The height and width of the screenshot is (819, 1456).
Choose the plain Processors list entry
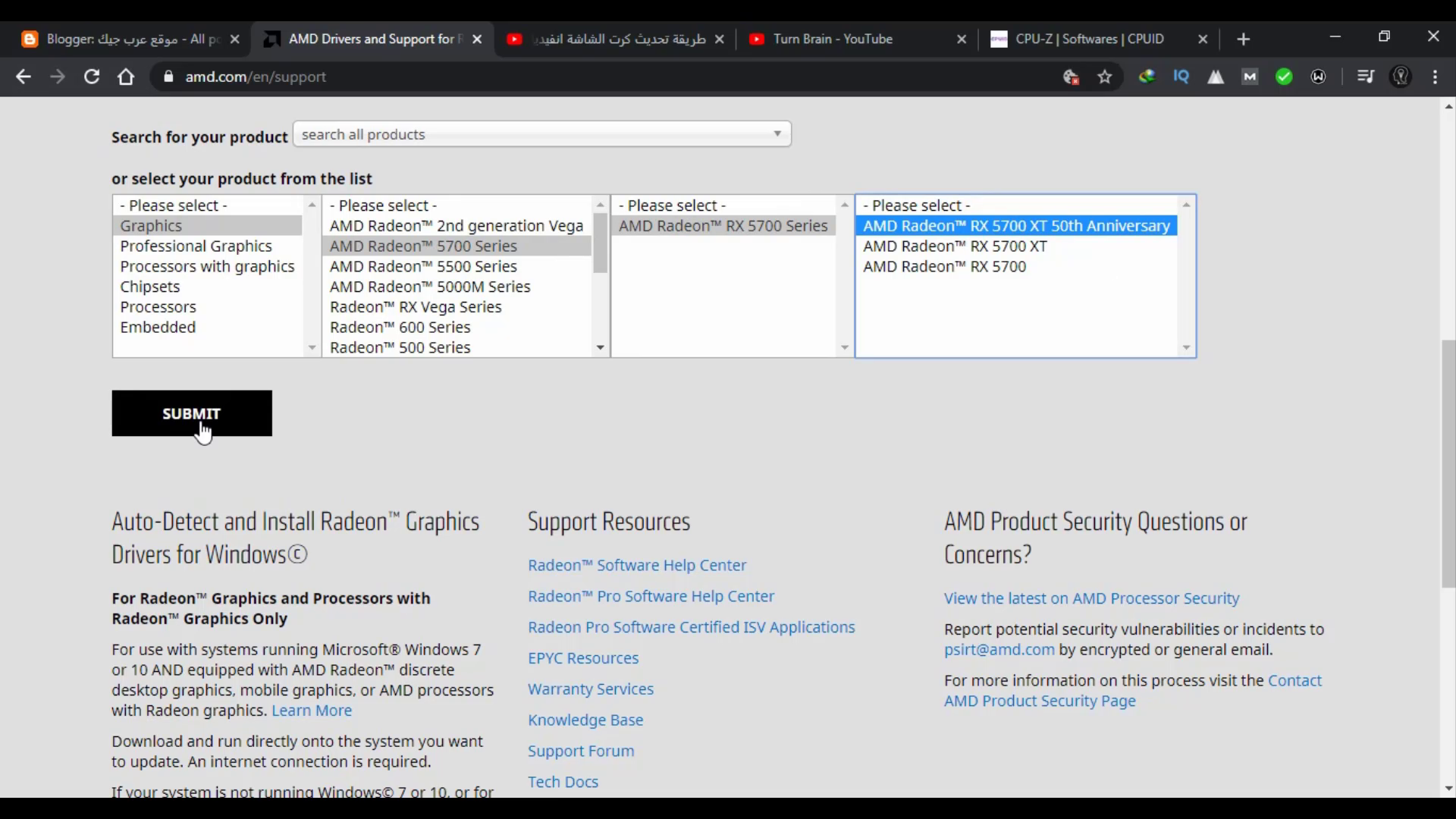pos(207,307)
